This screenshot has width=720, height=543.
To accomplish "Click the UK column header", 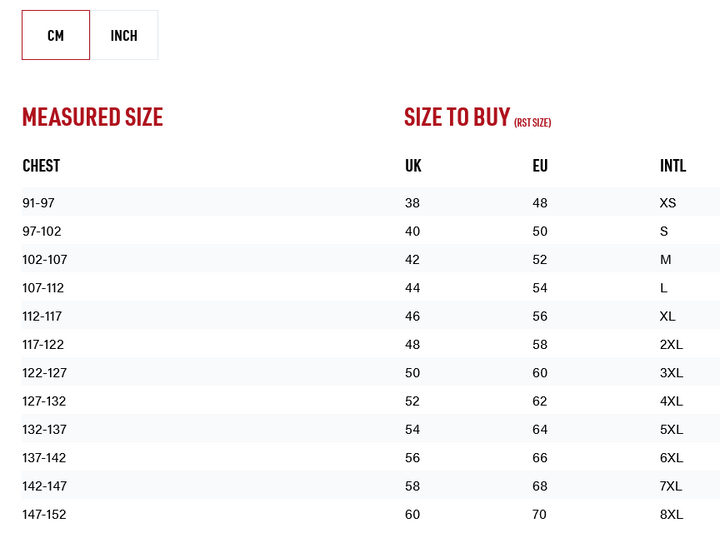I will tap(413, 165).
